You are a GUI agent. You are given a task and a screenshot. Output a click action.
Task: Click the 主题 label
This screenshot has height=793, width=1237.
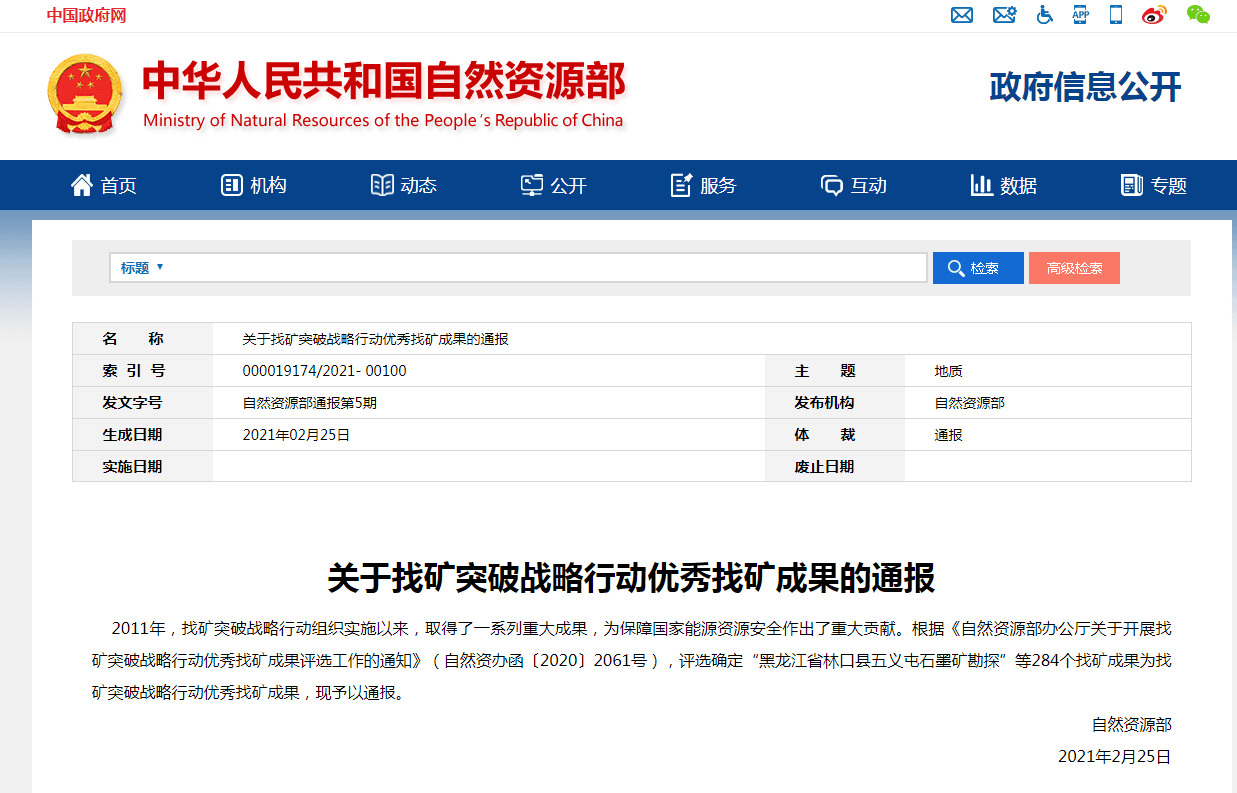(825, 371)
